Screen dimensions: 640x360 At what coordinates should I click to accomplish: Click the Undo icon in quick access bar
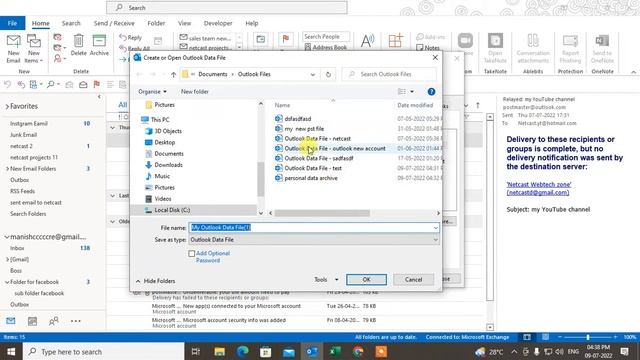[x=7, y=84]
